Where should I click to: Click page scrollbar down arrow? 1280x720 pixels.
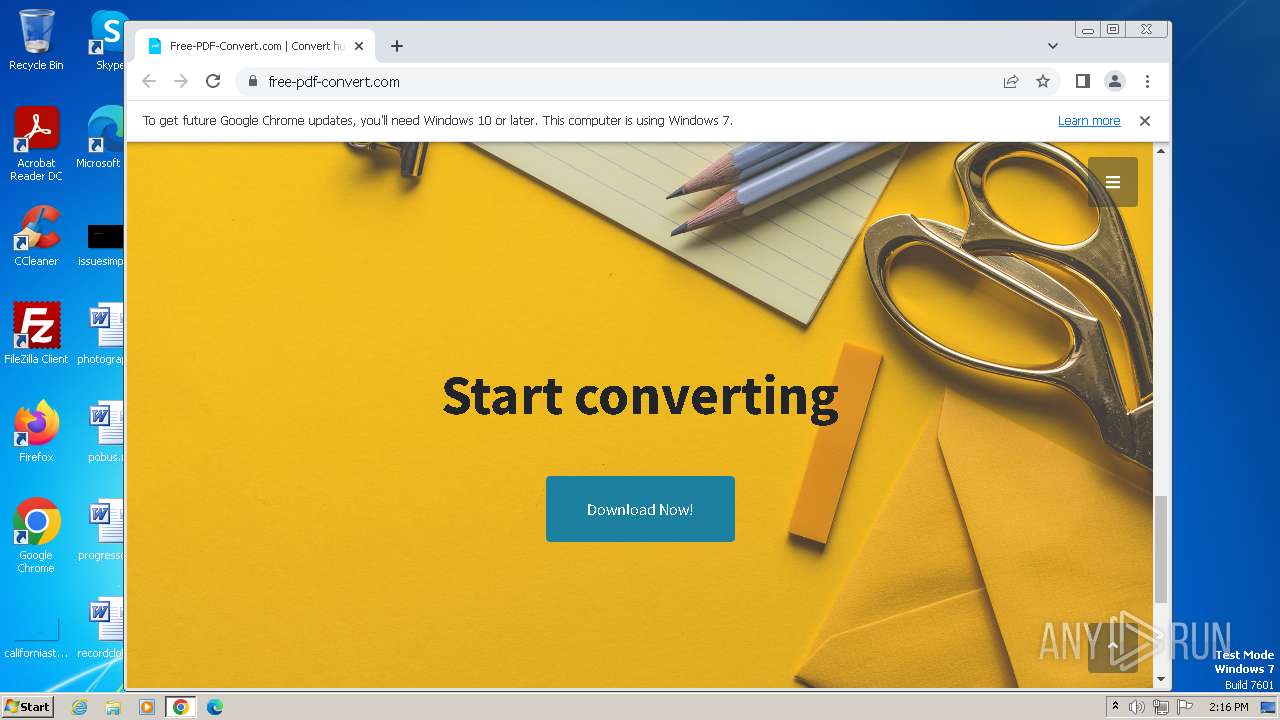[1161, 680]
